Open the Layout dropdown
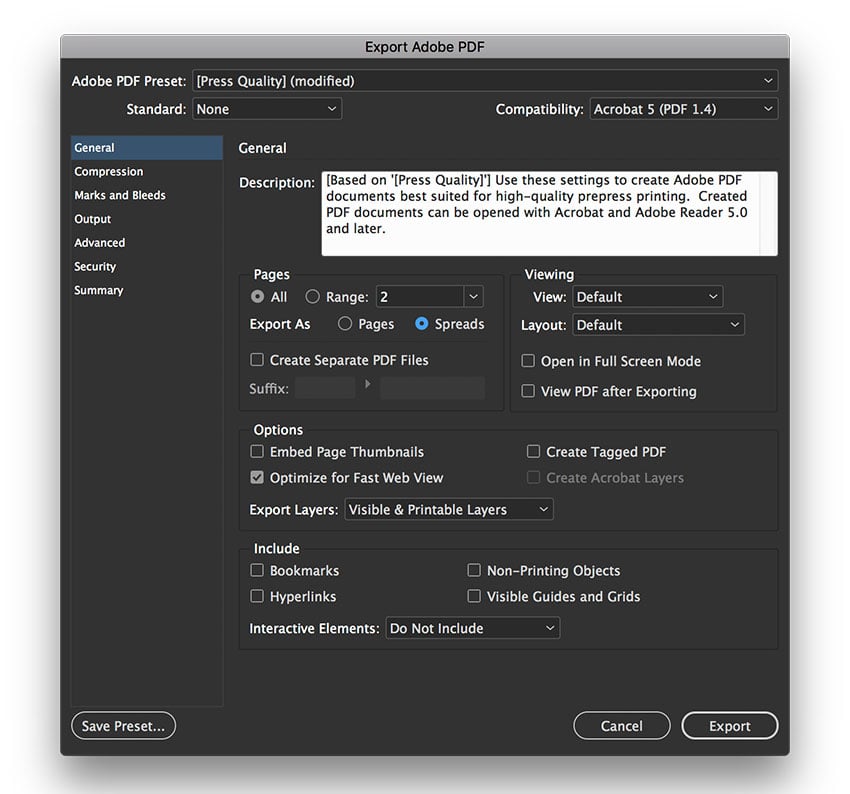Viewport: 850px width, 794px height. (x=657, y=324)
